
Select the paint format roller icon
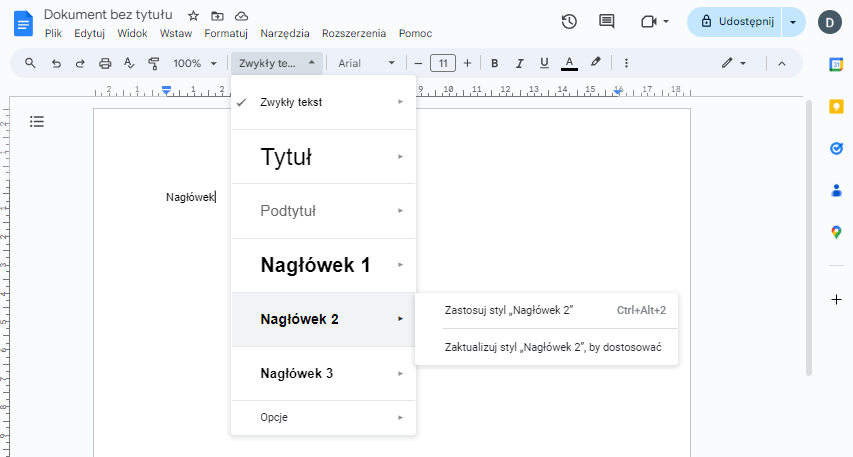153,63
